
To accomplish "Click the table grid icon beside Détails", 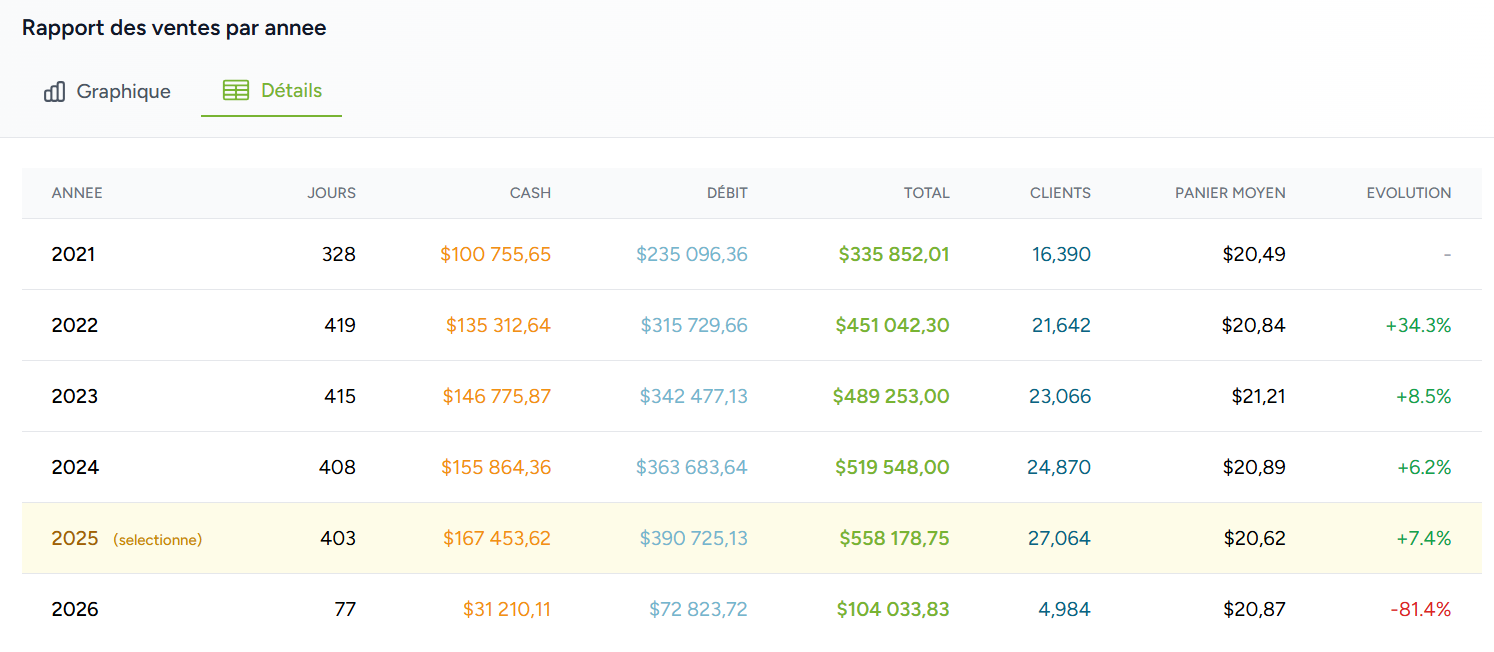I will pos(236,90).
